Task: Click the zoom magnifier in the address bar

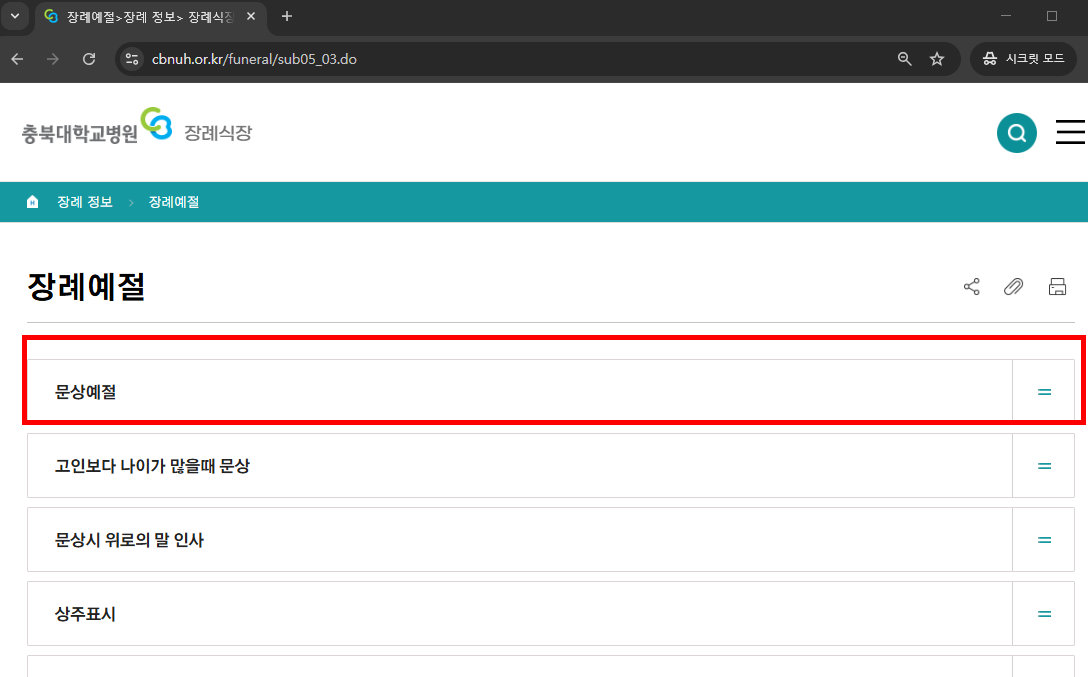Action: (x=904, y=59)
